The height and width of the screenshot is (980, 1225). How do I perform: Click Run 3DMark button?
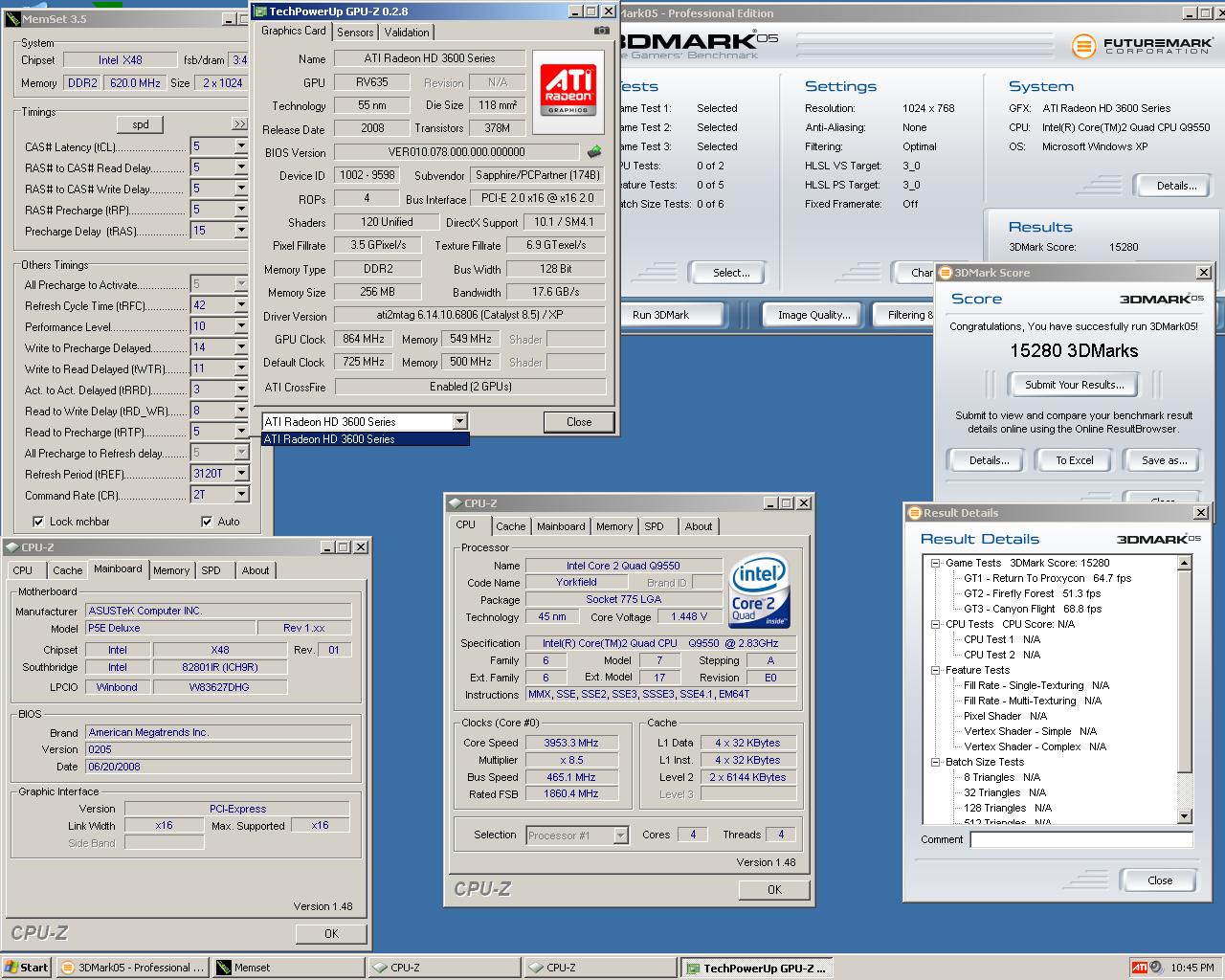pyautogui.click(x=660, y=315)
